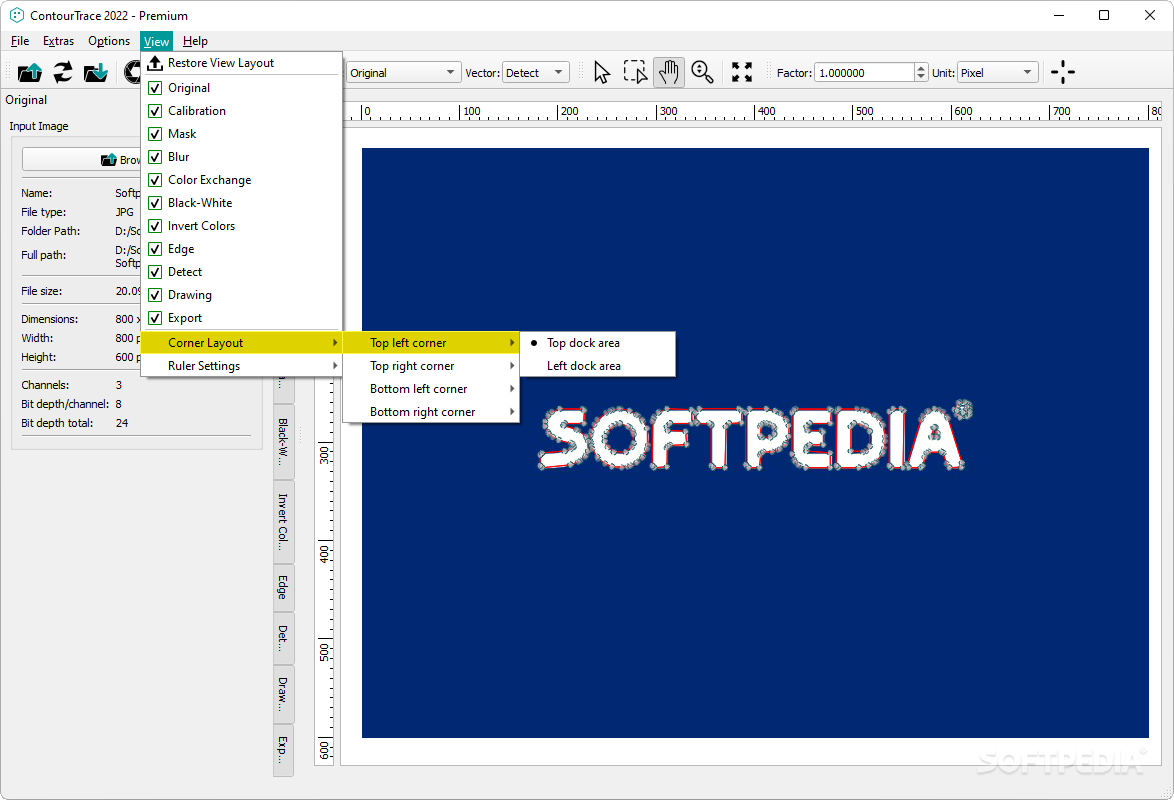Close the open View menu

pos(156,41)
